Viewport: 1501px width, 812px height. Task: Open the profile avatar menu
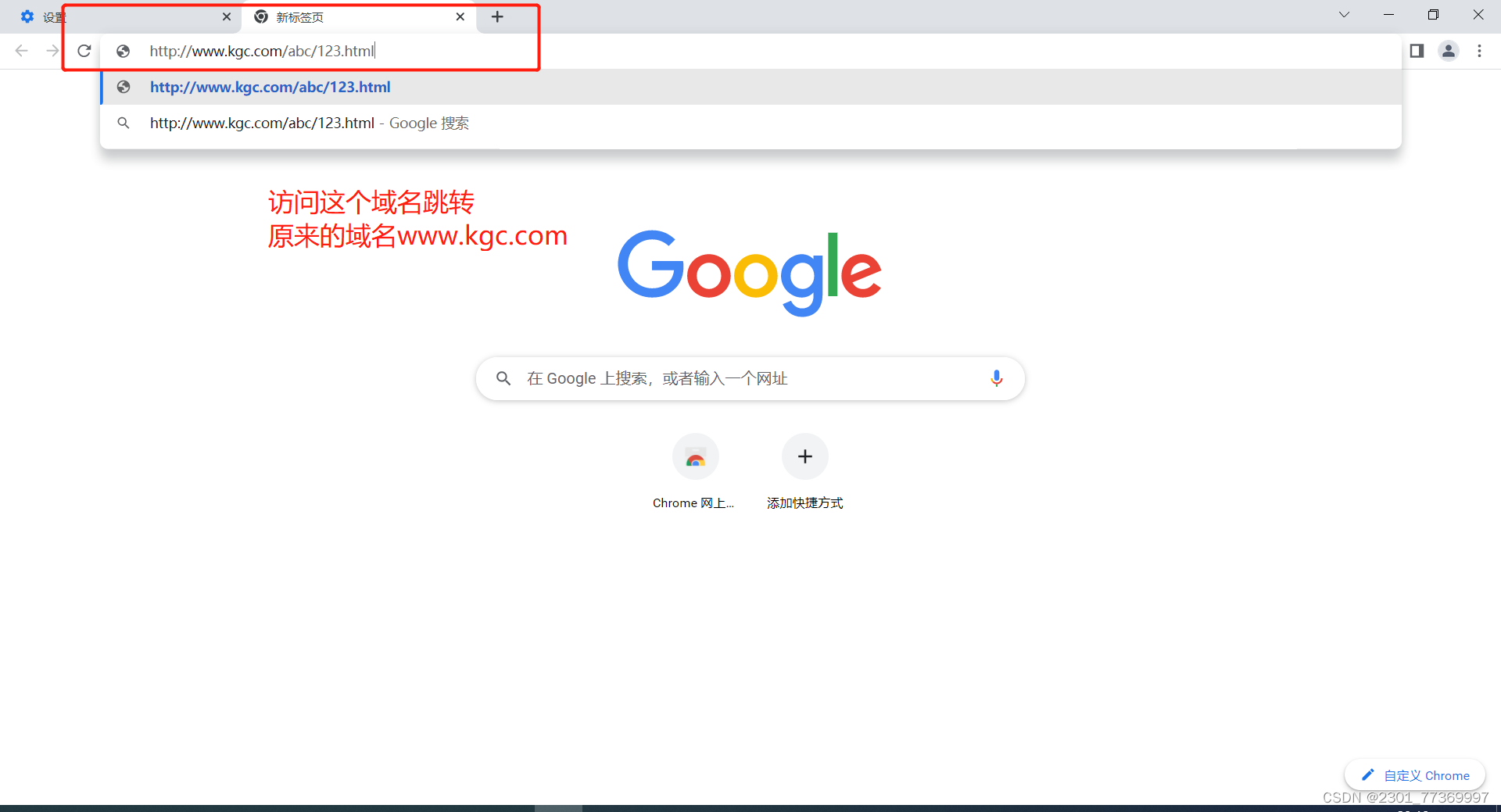click(1449, 51)
